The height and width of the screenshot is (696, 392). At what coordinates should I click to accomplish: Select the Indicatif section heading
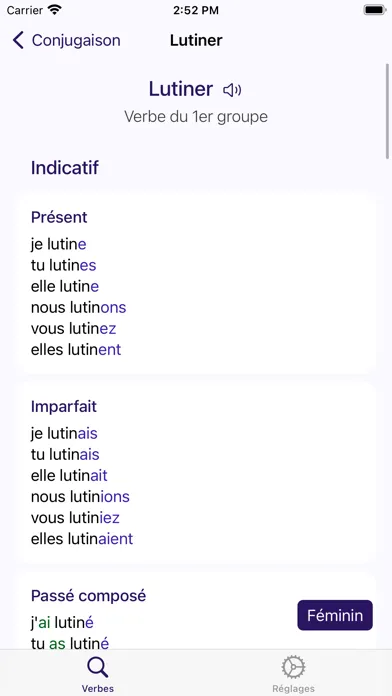(65, 168)
